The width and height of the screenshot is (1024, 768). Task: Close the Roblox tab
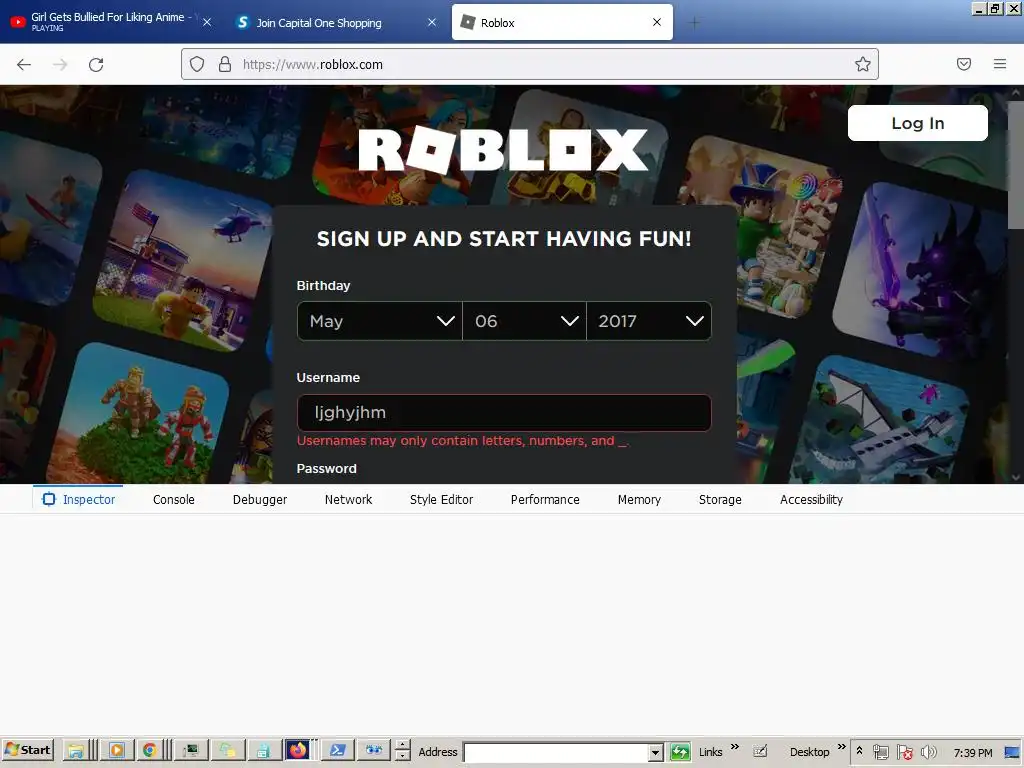[657, 22]
